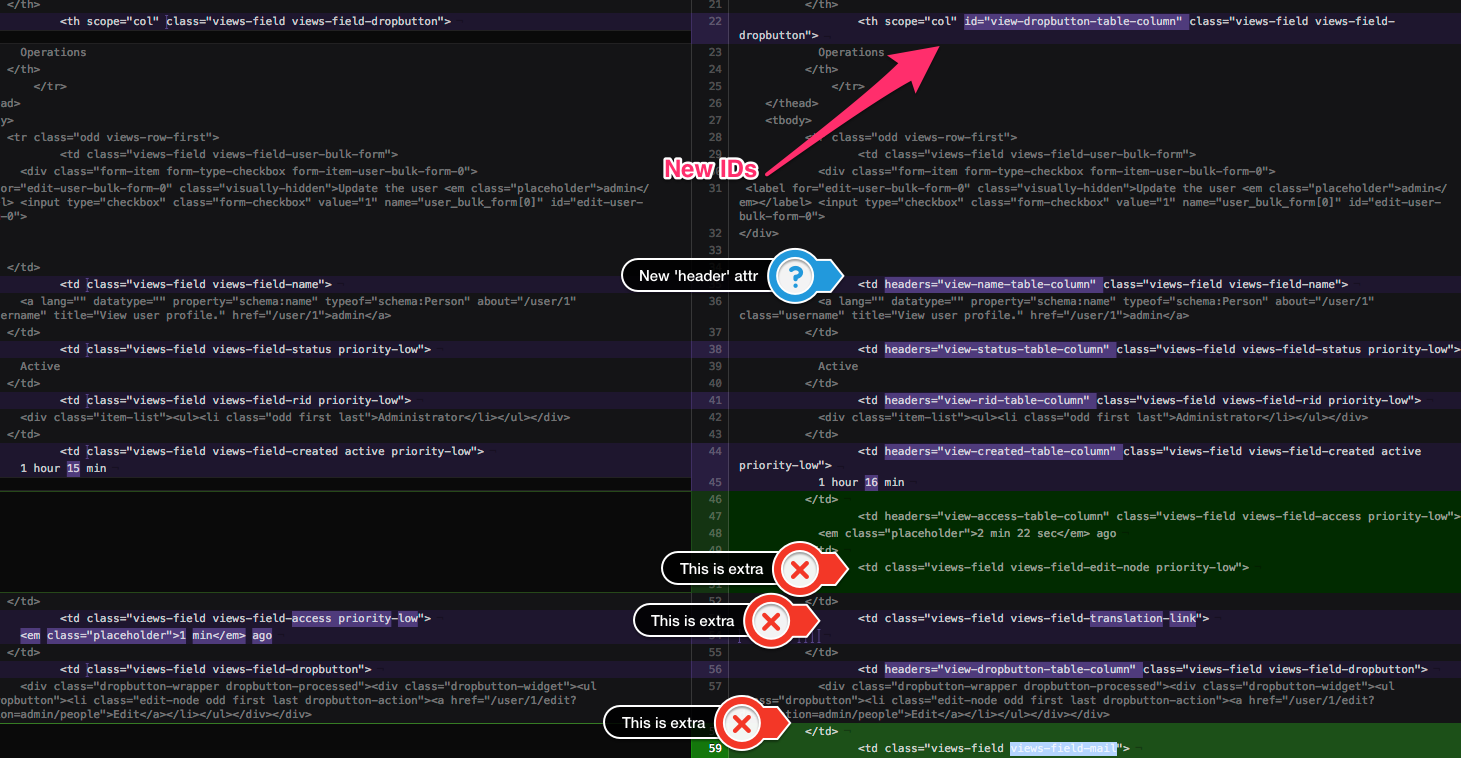Click the highlighted id="view-dropbutton-table-column" attribute on line 22
Image resolution: width=1461 pixels, height=758 pixels.
point(1075,20)
